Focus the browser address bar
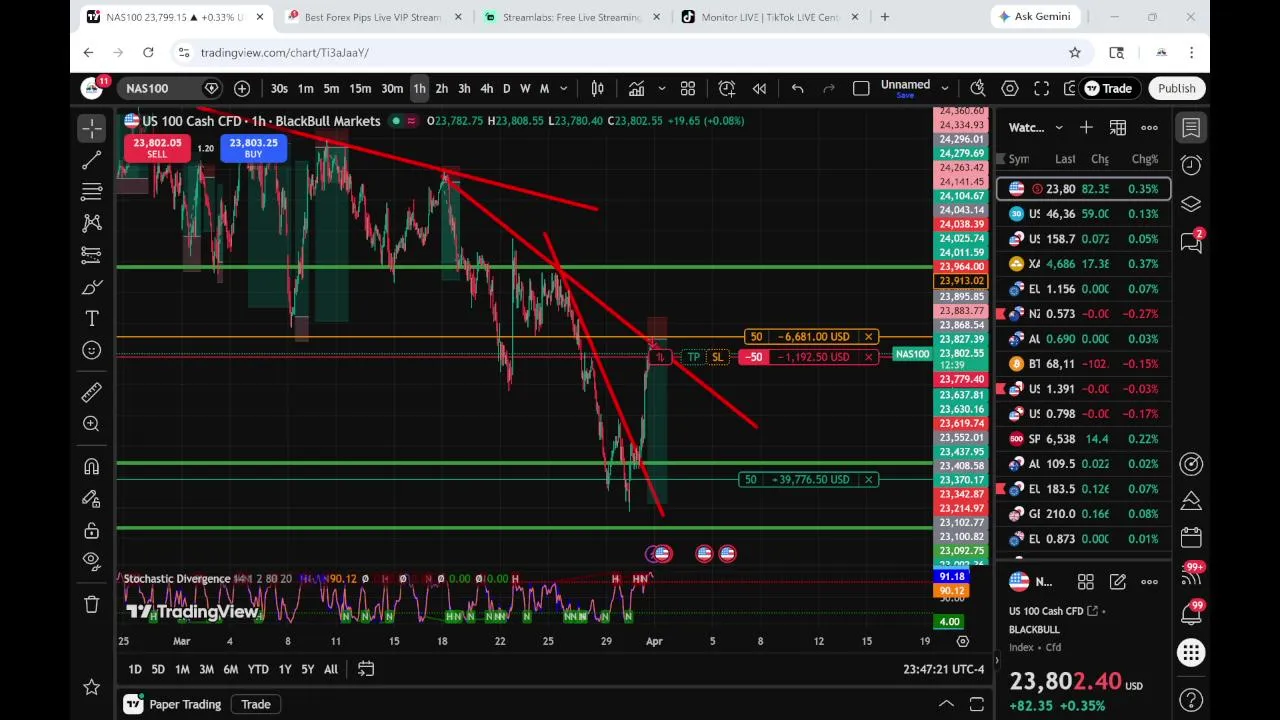The image size is (1280, 720). (x=620, y=52)
